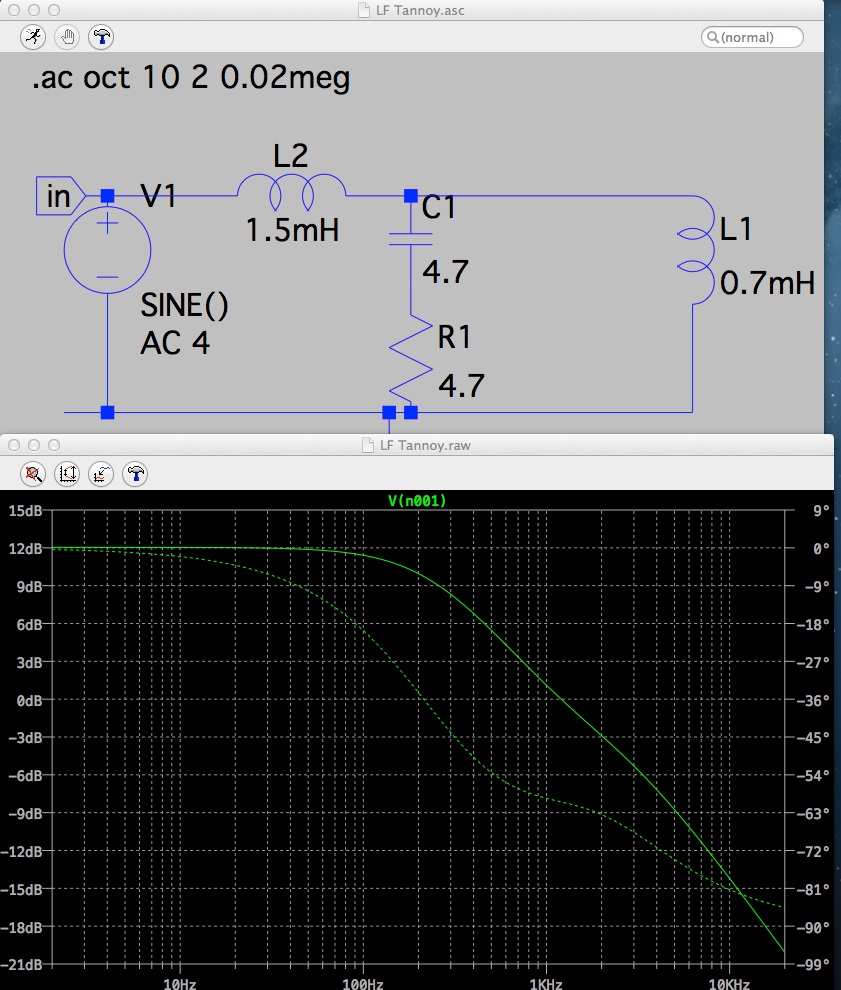Click the add traces icon in plot toolbar

pos(101,473)
